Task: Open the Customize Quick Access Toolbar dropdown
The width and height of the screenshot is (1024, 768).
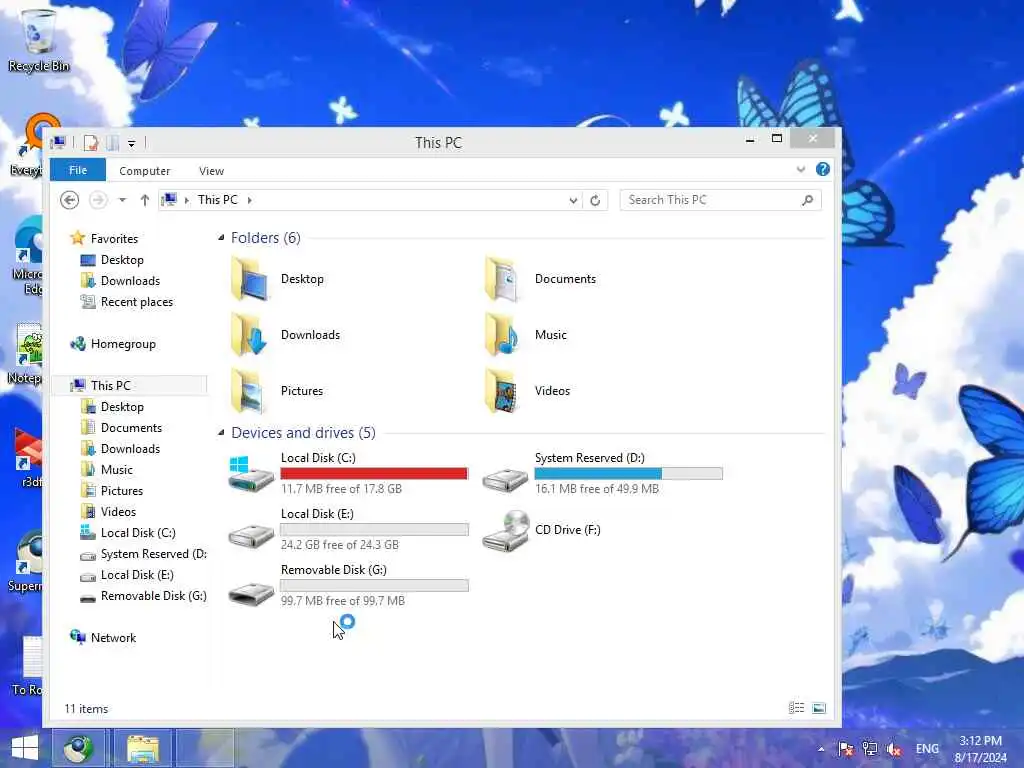Action: click(131, 143)
